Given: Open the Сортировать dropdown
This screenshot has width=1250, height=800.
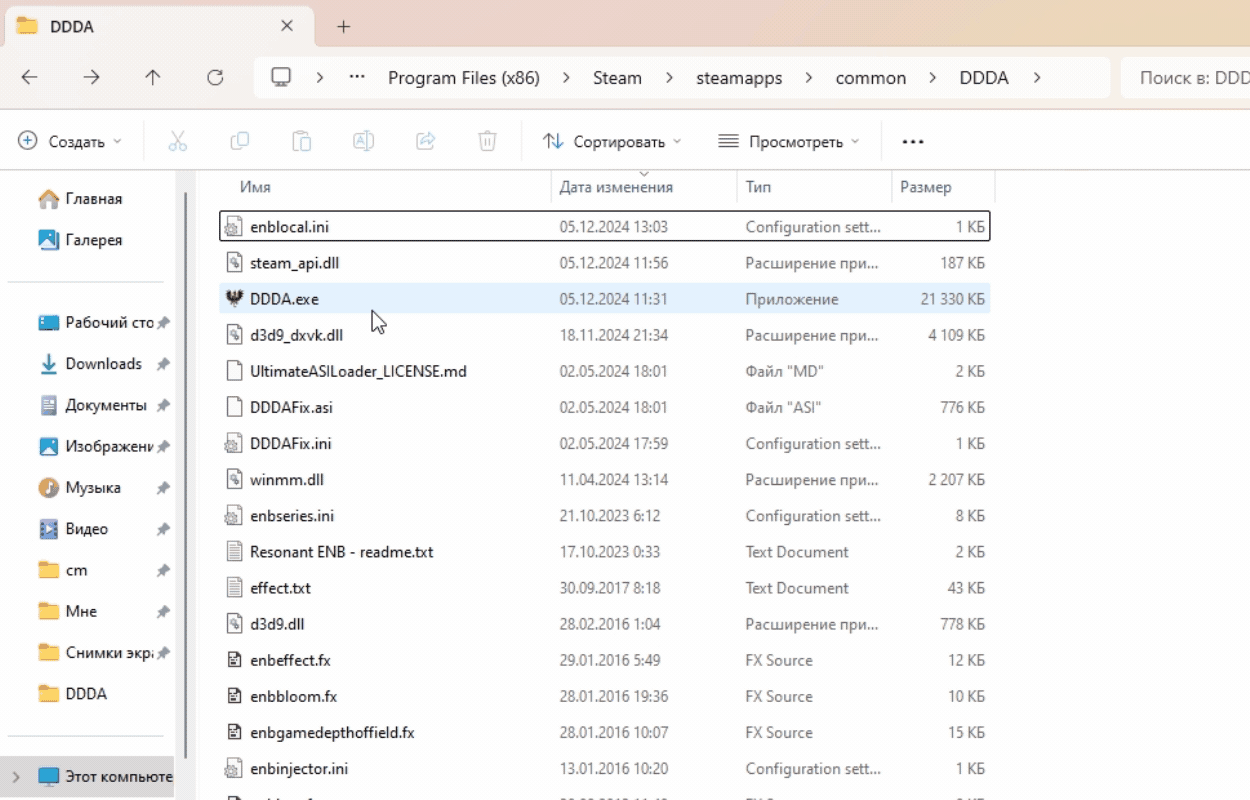Looking at the screenshot, I should point(612,142).
